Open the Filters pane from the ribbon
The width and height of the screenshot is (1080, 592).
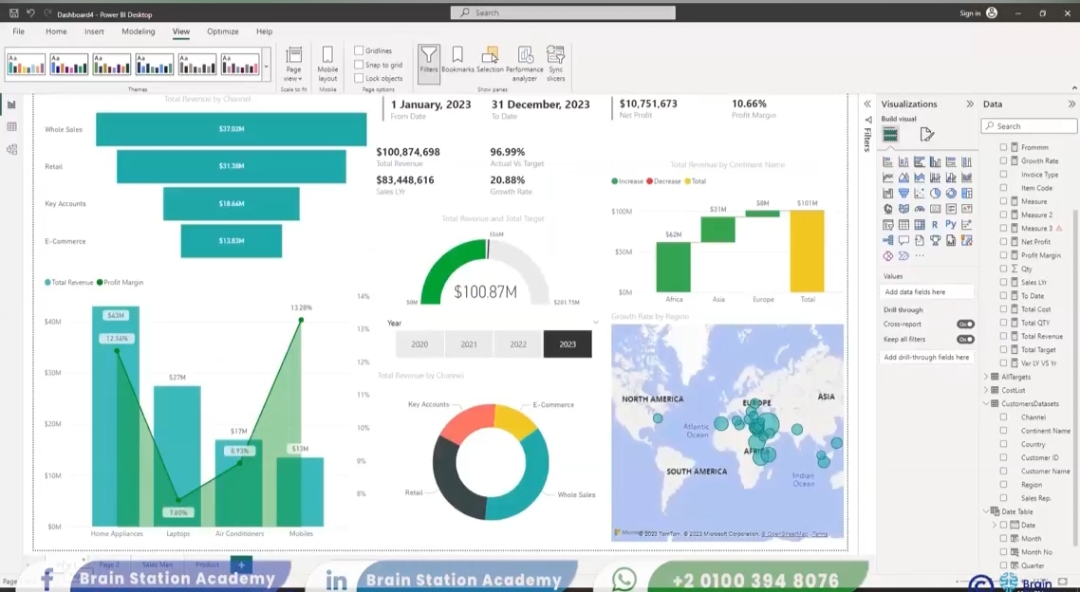(428, 62)
